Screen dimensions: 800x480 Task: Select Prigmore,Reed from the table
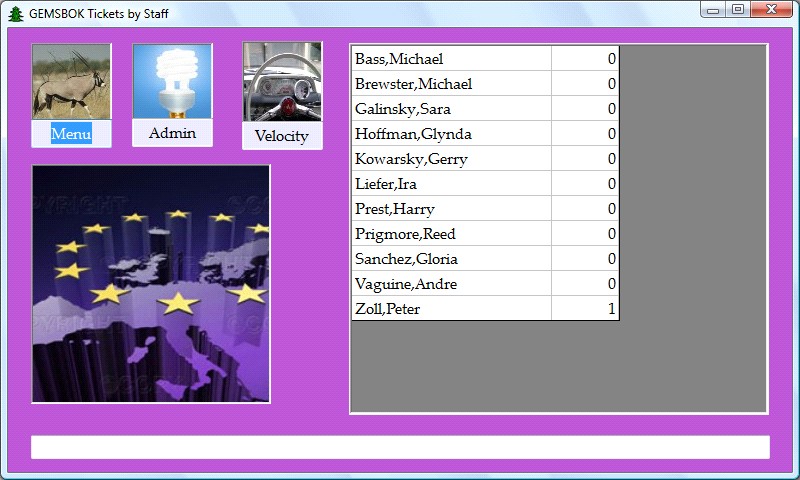pos(450,234)
